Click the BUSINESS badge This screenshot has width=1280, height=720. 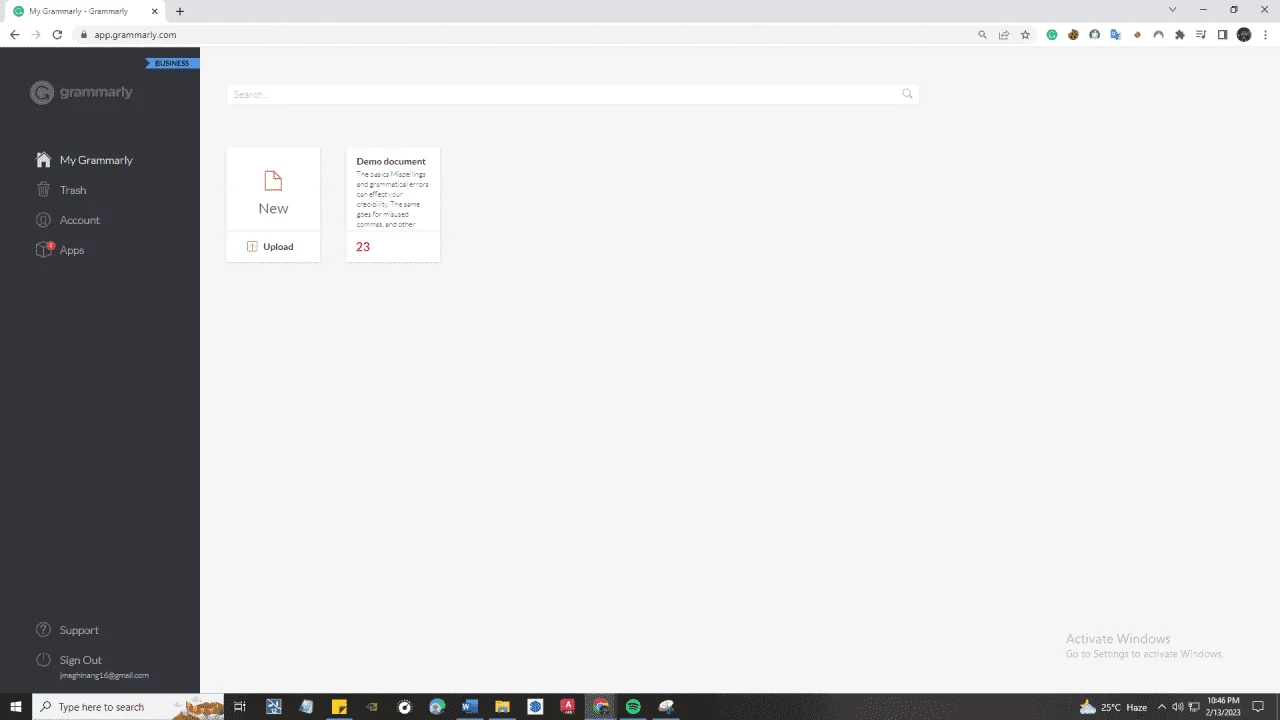coord(172,63)
